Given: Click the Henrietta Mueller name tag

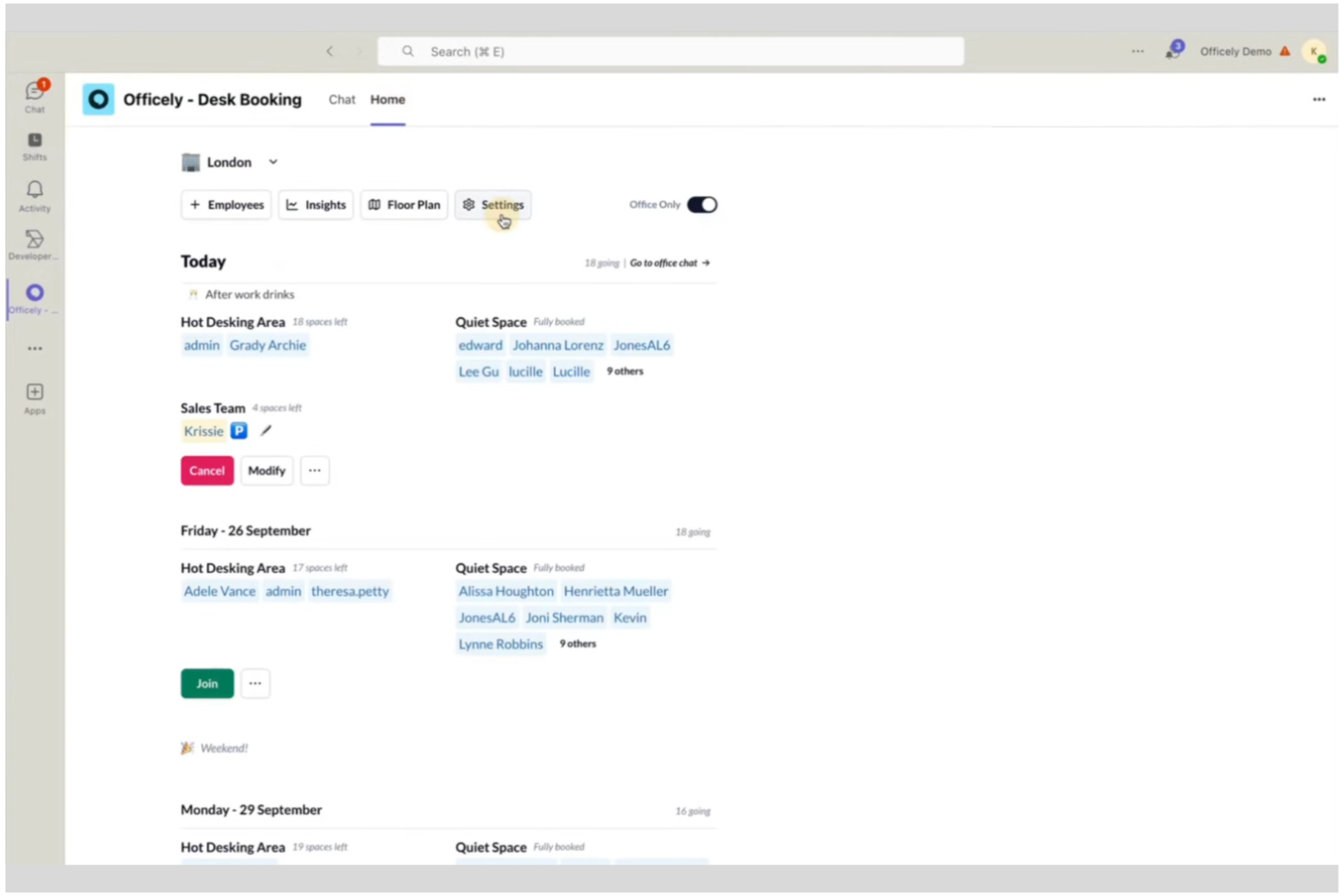Looking at the screenshot, I should [616, 591].
